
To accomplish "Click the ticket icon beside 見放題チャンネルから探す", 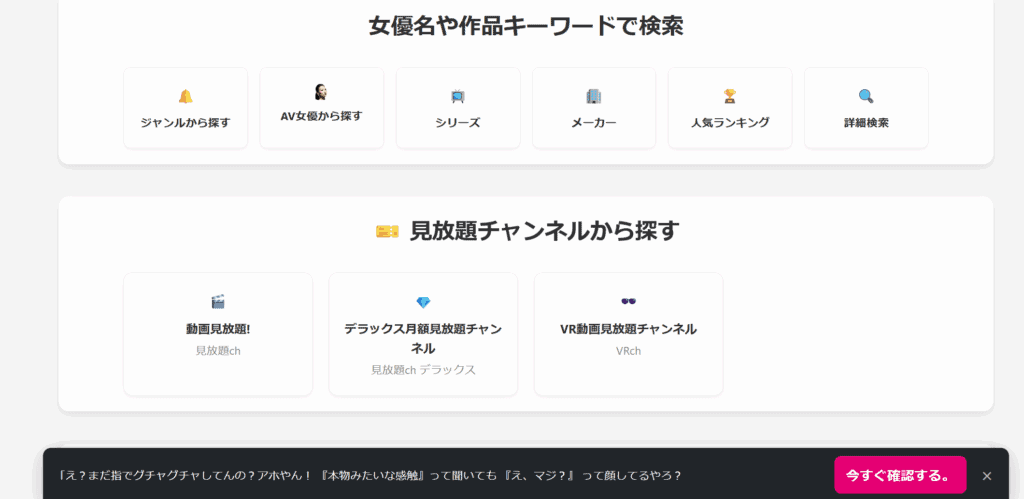I will click(x=387, y=231).
